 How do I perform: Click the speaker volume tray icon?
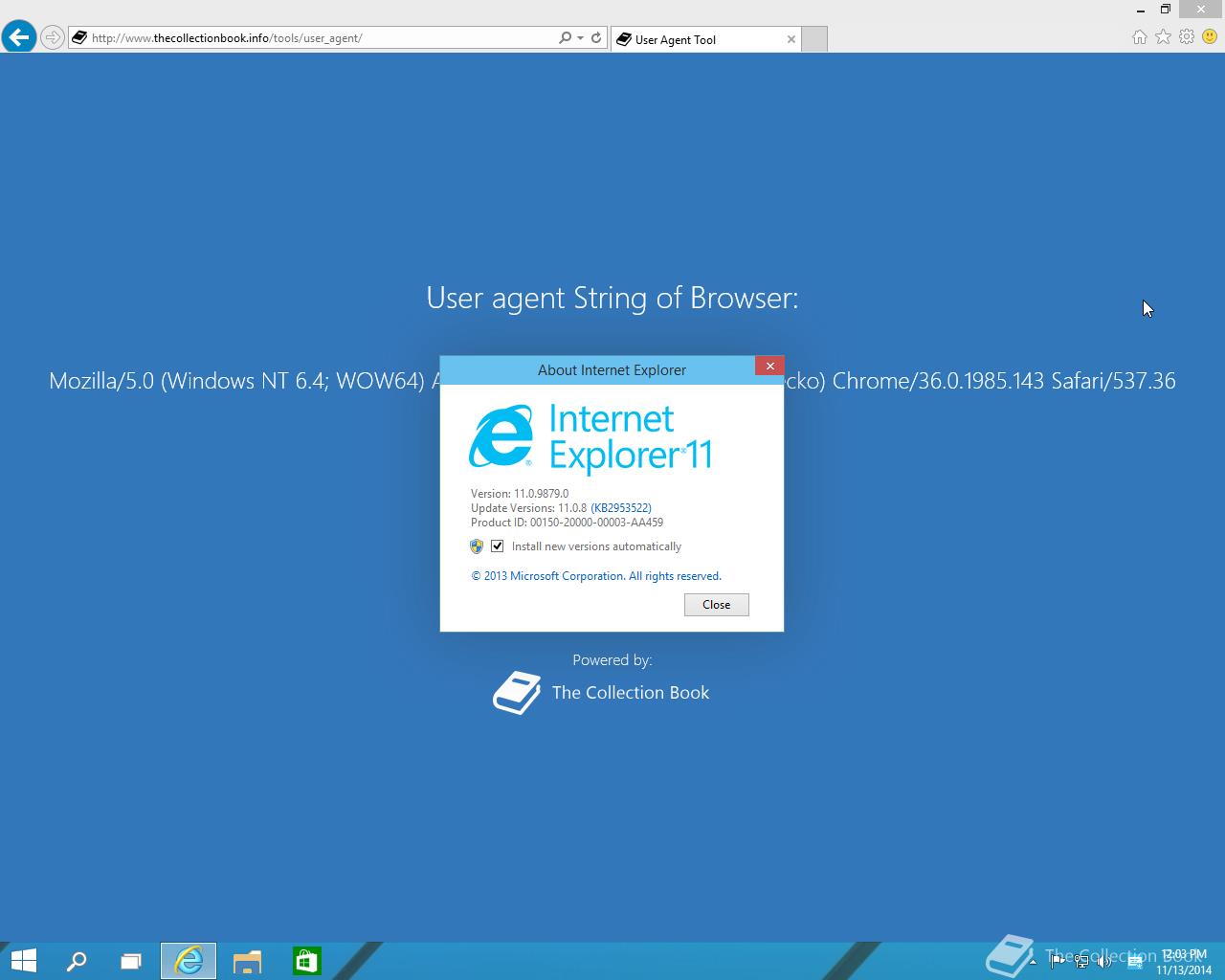tap(1105, 962)
